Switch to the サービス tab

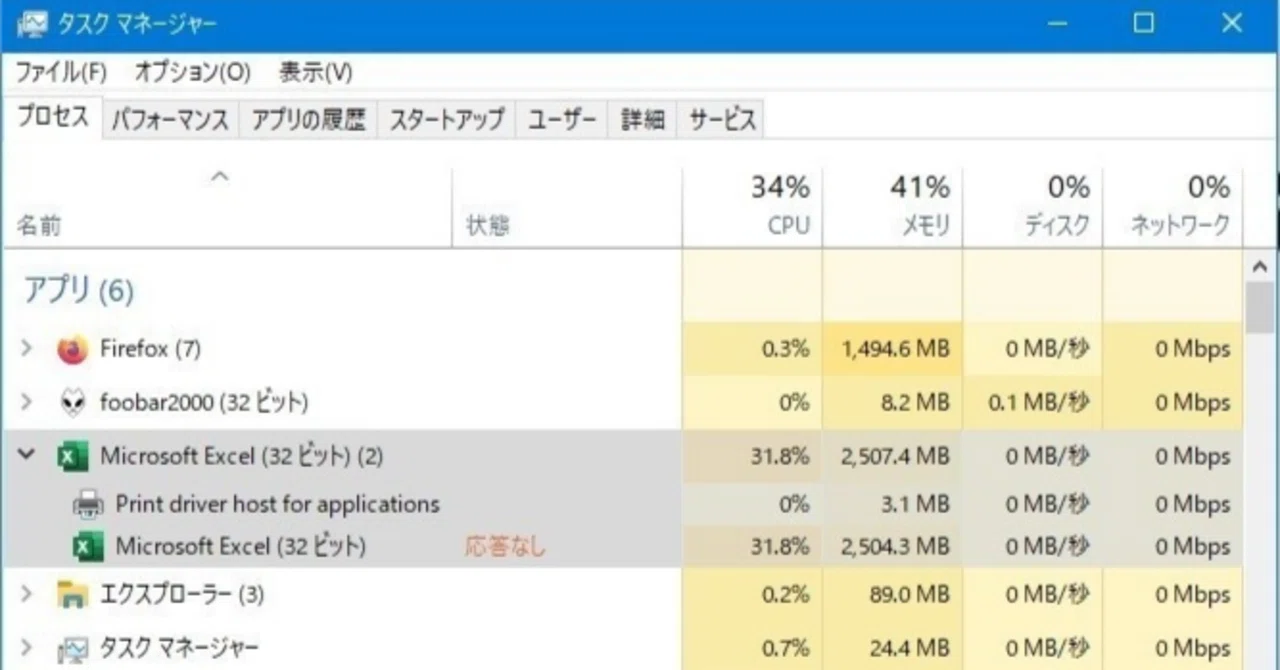(721, 120)
